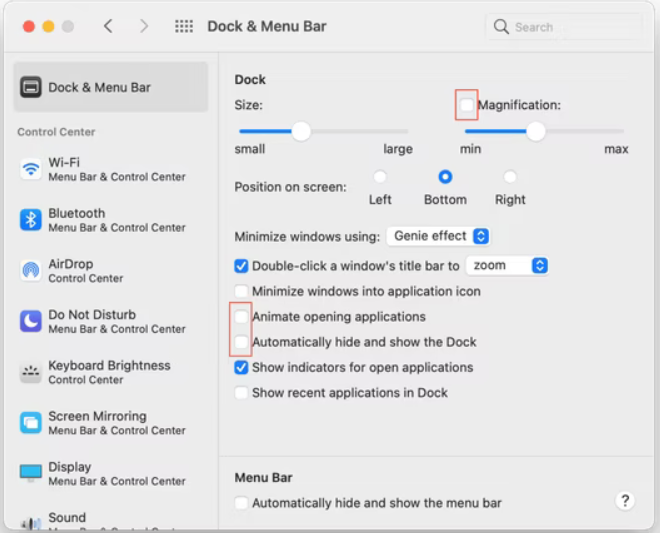Select the Bluetooth sidebar icon

(31, 220)
